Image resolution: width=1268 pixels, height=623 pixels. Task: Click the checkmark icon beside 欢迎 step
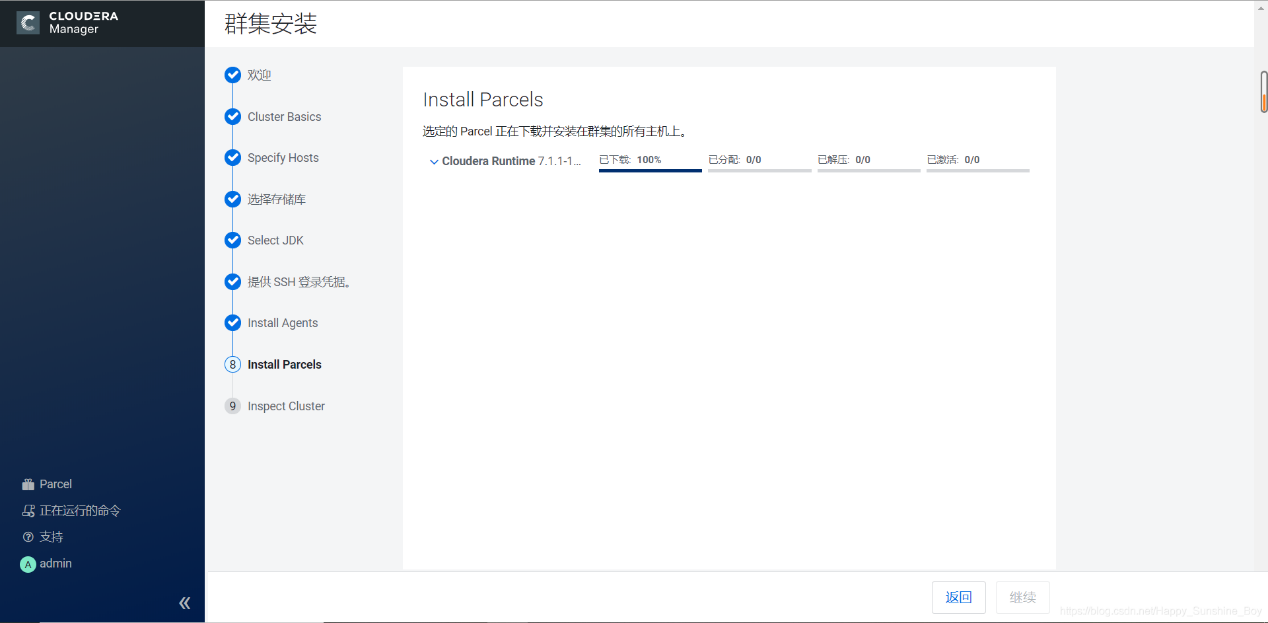(233, 75)
